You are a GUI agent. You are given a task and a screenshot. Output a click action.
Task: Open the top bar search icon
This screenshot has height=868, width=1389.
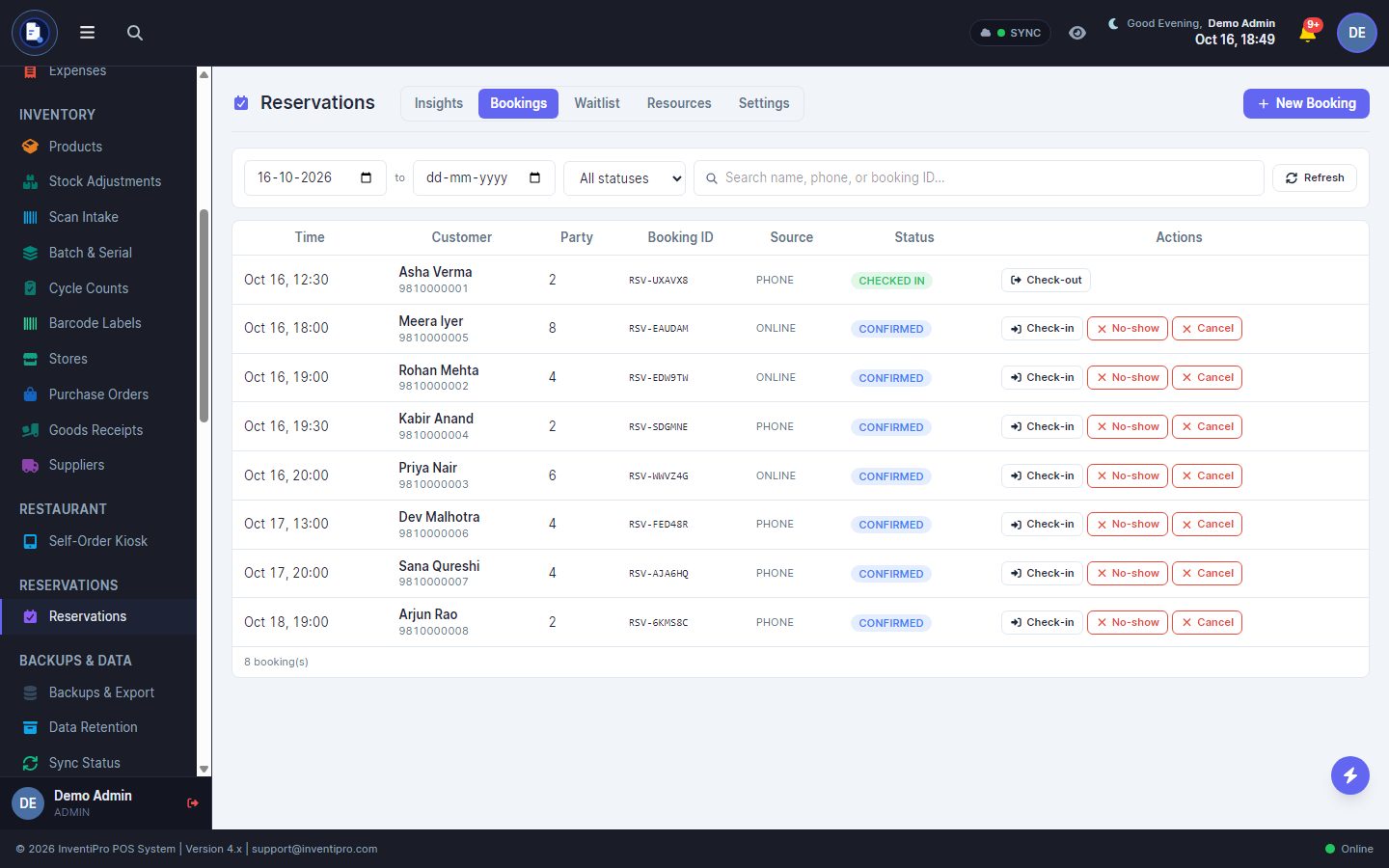(135, 33)
